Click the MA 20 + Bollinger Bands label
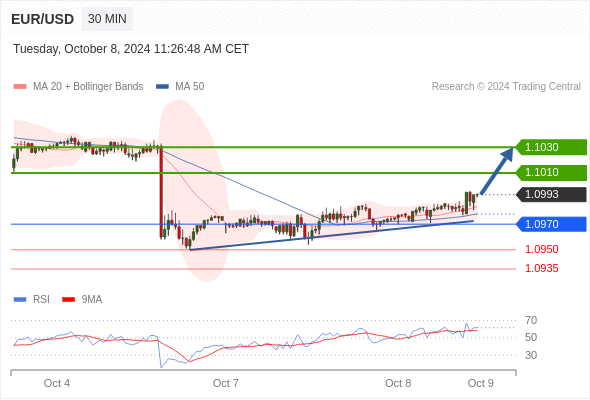 click(x=88, y=87)
